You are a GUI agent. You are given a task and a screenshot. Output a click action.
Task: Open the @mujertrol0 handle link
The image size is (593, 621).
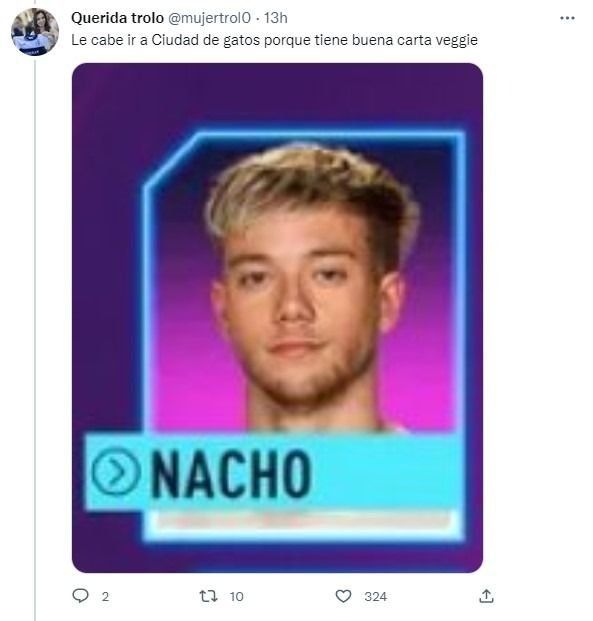tap(210, 18)
